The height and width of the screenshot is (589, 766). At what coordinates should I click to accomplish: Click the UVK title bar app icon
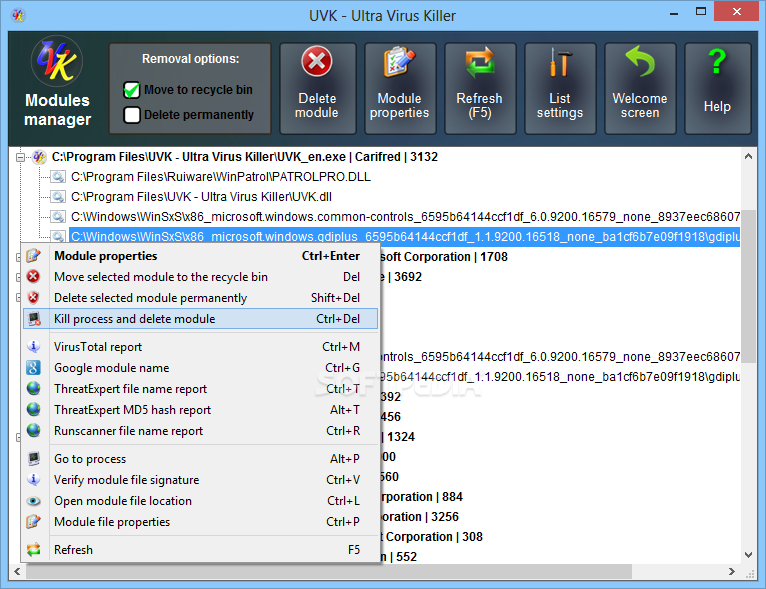tap(19, 16)
